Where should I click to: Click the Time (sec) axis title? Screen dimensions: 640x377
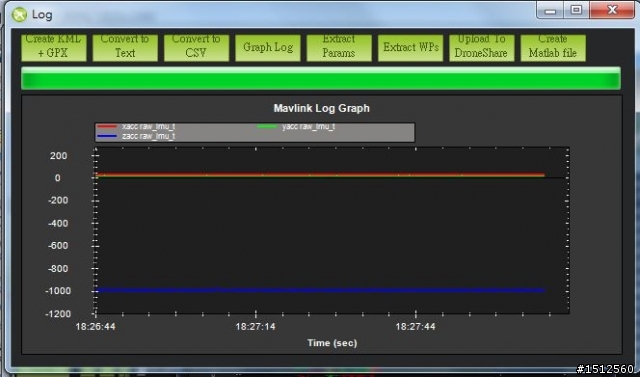[x=332, y=343]
